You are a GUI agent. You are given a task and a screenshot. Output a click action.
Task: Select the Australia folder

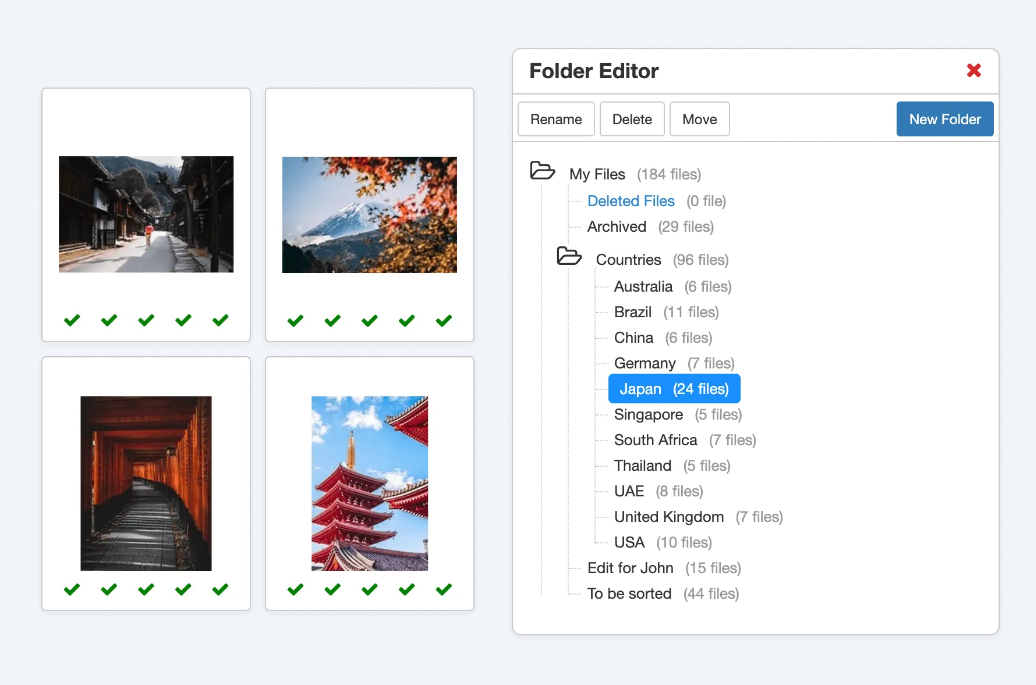(x=643, y=287)
